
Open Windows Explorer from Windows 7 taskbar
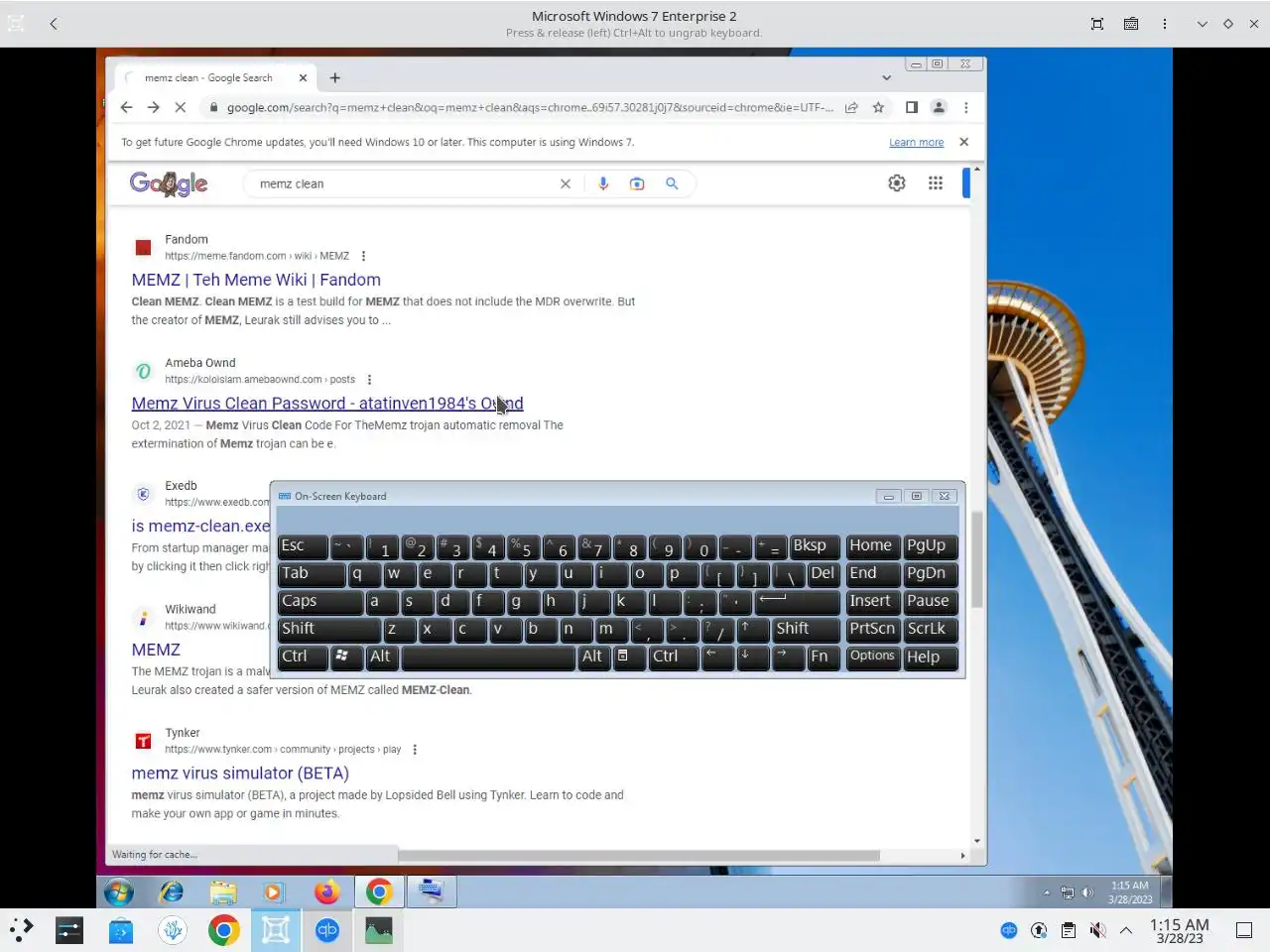223,892
